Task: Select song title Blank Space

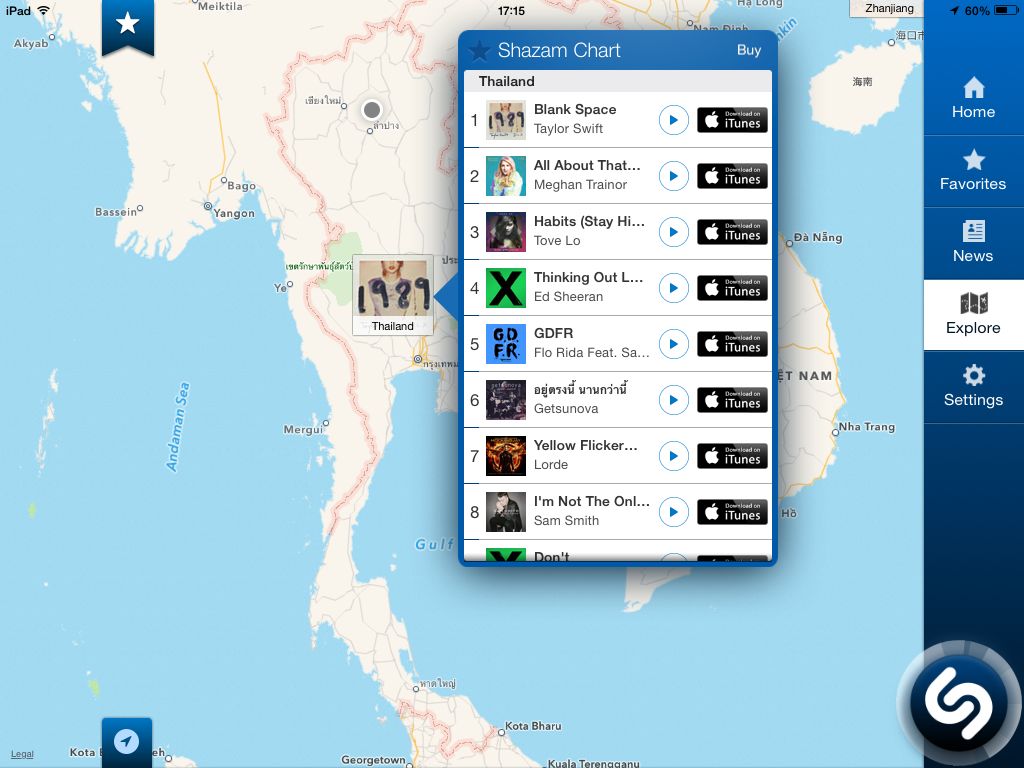Action: [575, 110]
